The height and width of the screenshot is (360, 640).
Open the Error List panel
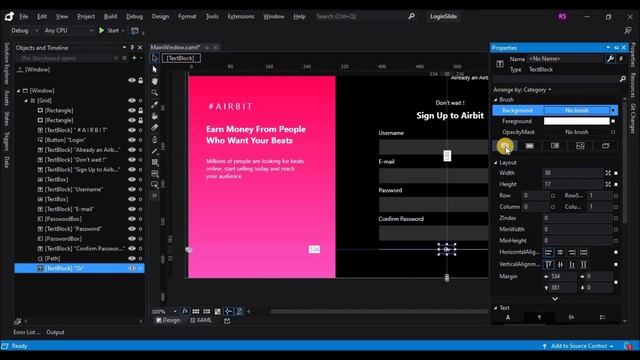tap(27, 332)
